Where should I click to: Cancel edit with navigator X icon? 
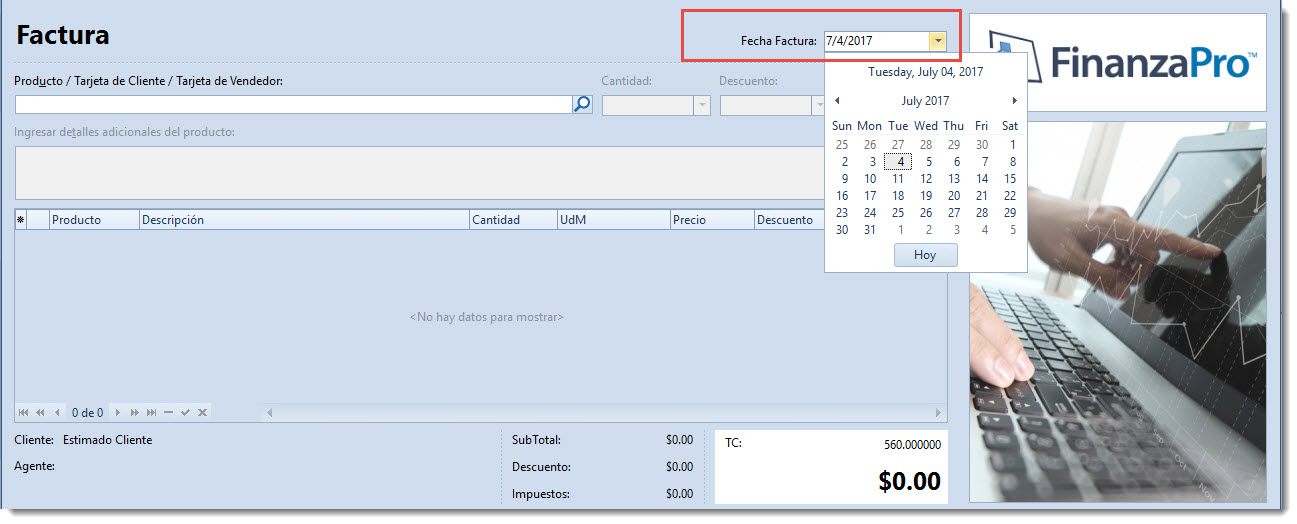click(x=202, y=412)
